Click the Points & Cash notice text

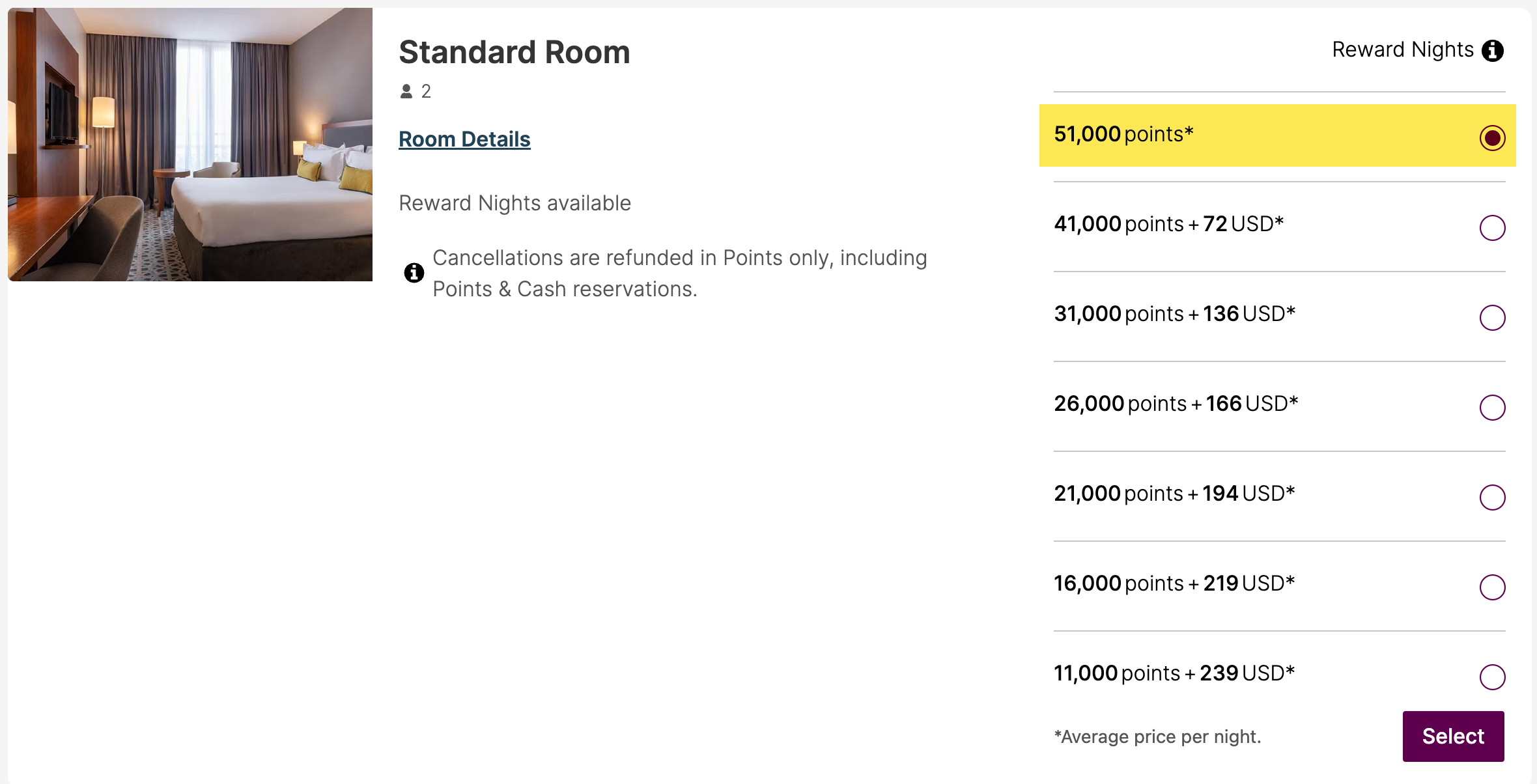[x=679, y=273]
